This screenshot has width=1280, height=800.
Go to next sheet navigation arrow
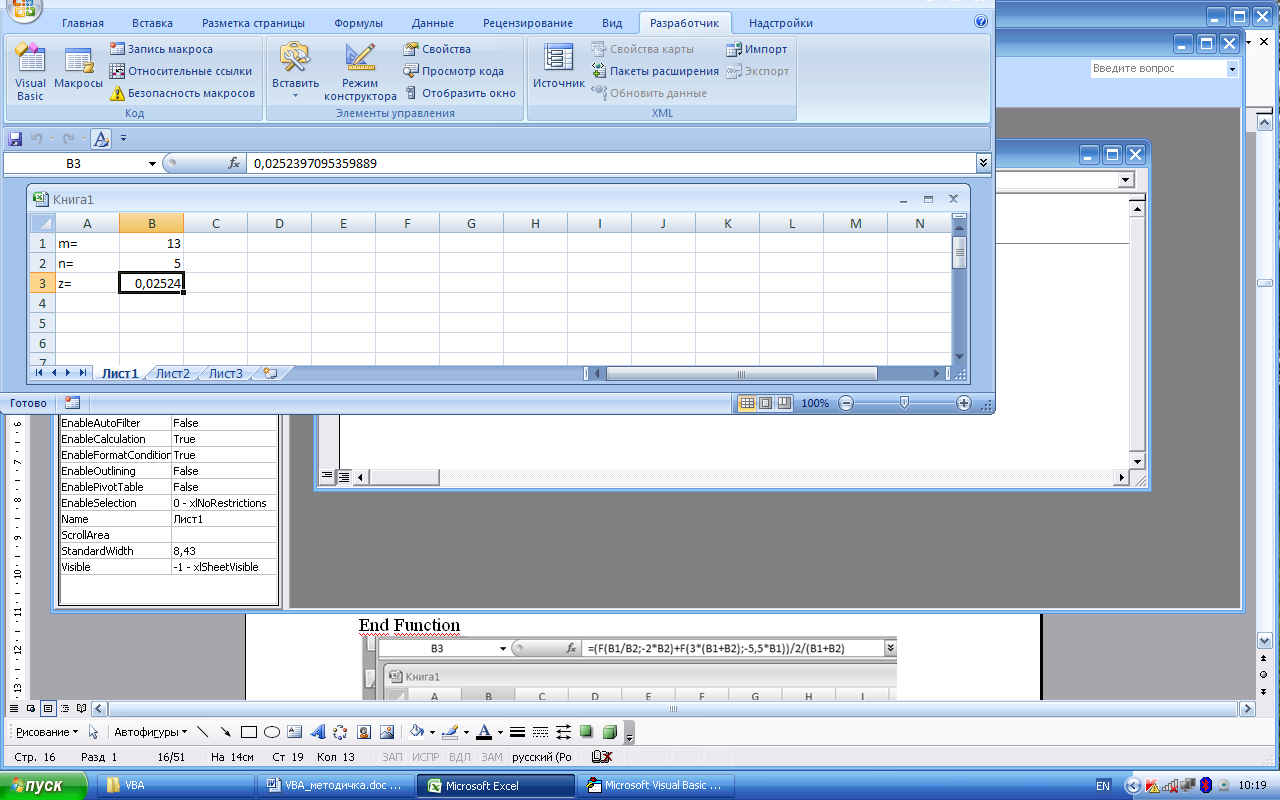coord(69,373)
